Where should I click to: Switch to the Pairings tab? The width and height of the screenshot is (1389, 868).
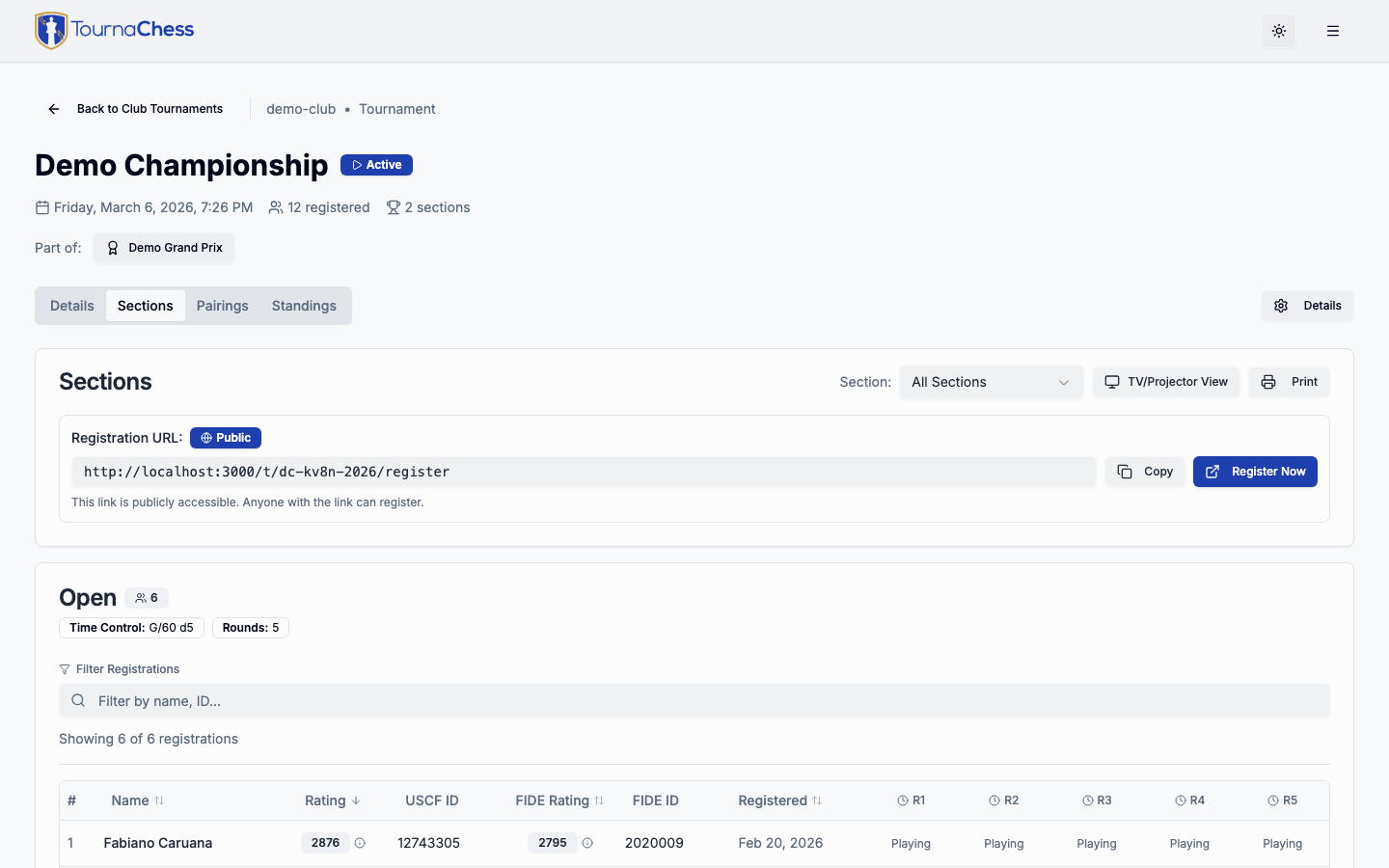(222, 305)
